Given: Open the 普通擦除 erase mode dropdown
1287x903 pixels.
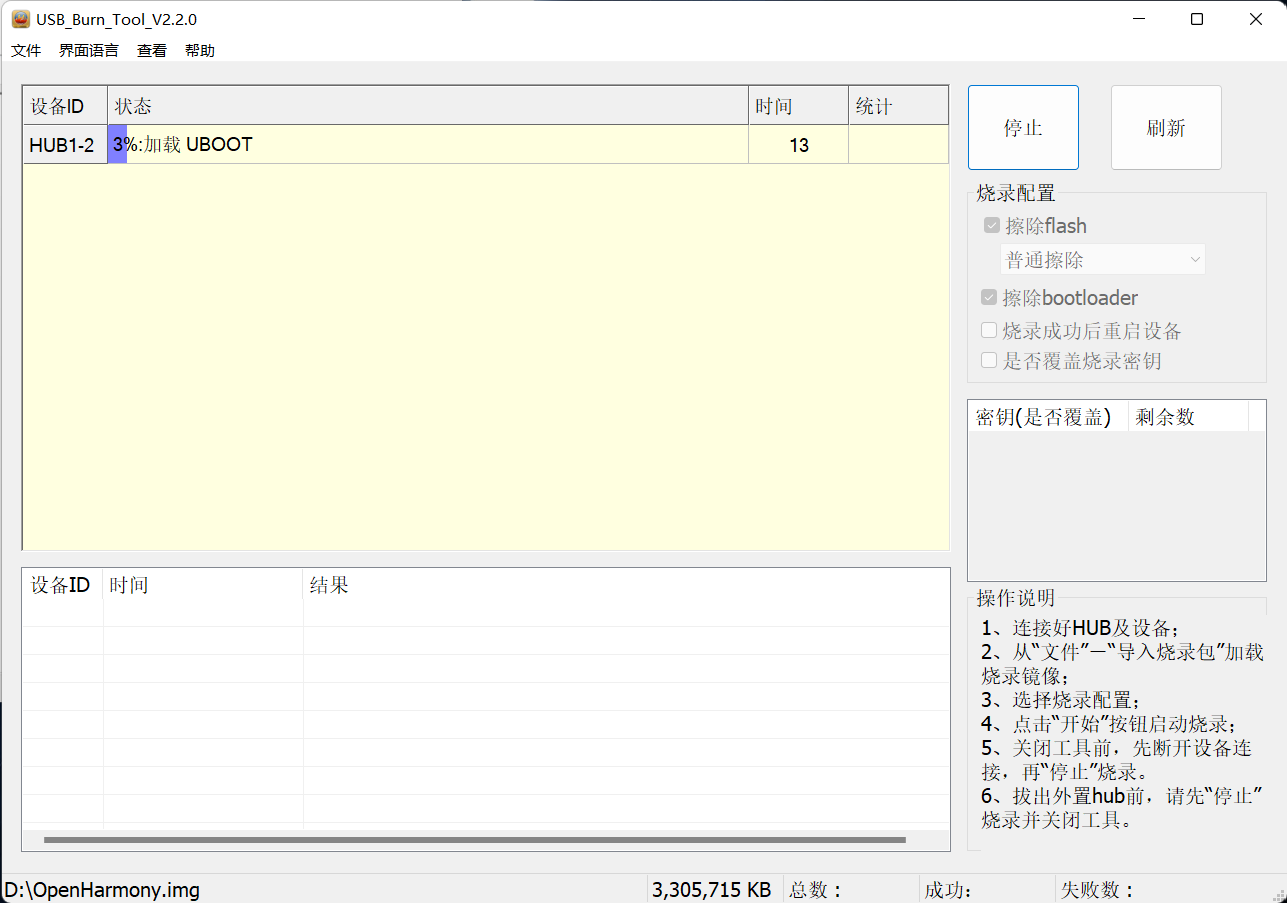Looking at the screenshot, I should (1103, 259).
